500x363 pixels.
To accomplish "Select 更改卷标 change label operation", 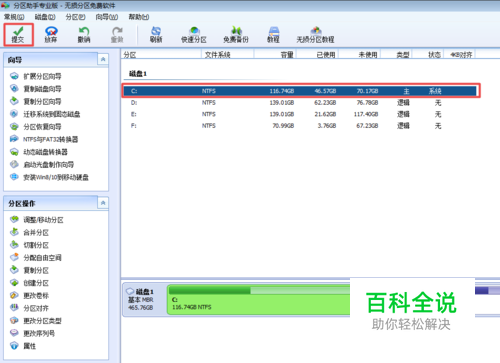I will coord(29,296).
